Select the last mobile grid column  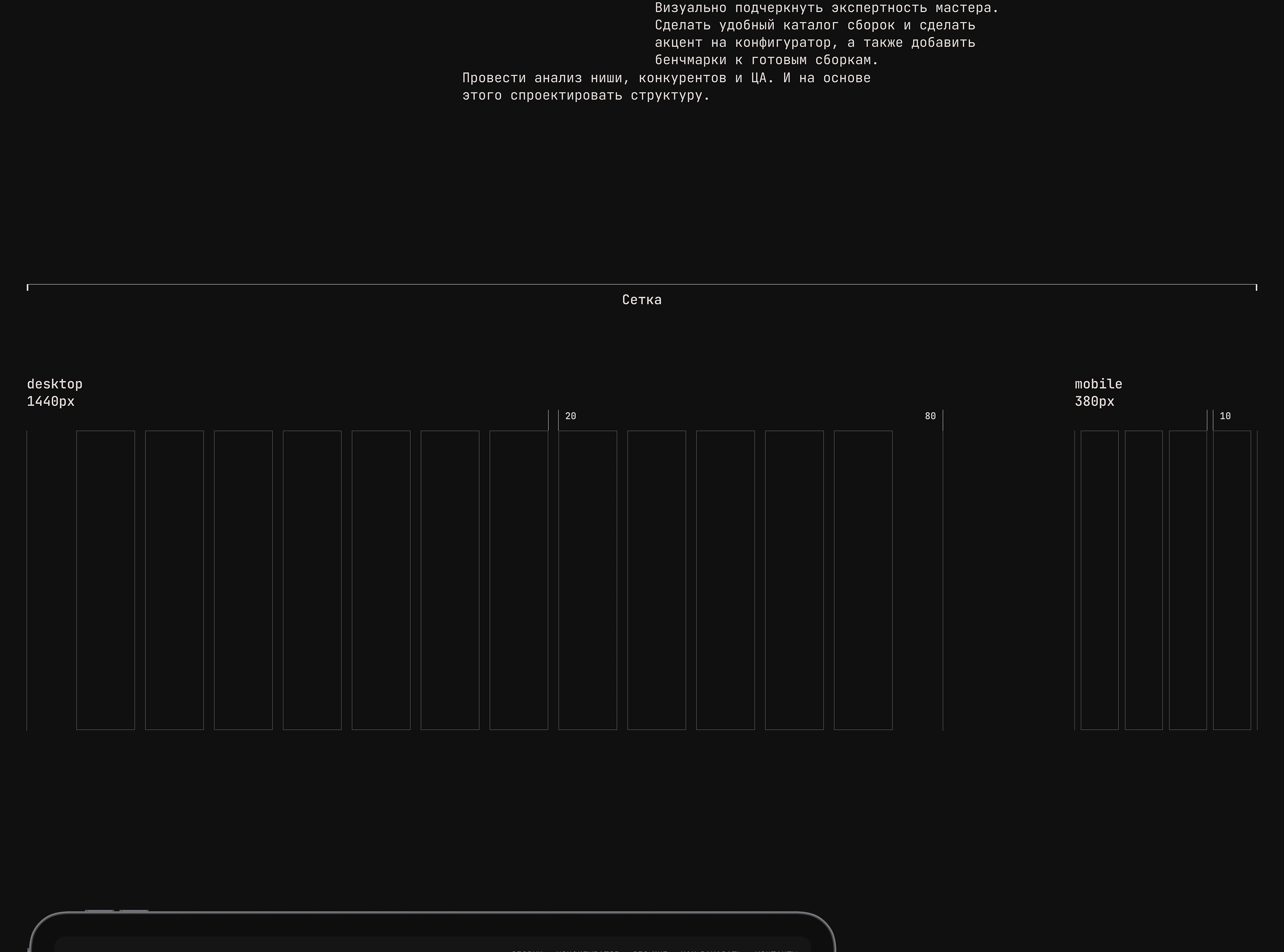tap(1232, 580)
